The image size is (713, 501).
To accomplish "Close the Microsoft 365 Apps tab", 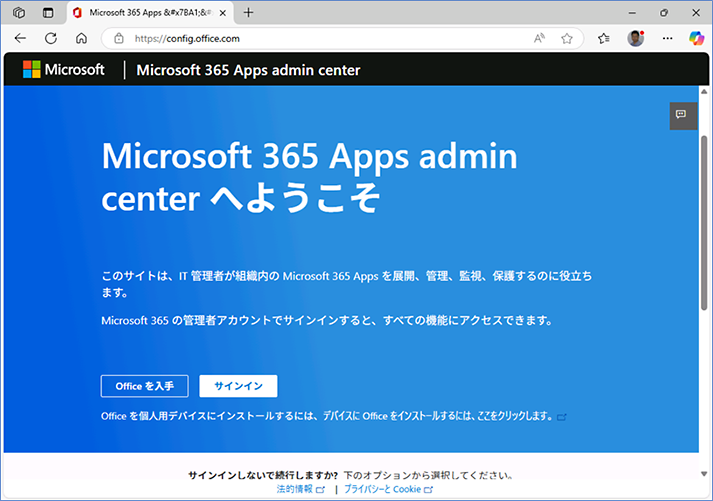I will click(223, 13).
